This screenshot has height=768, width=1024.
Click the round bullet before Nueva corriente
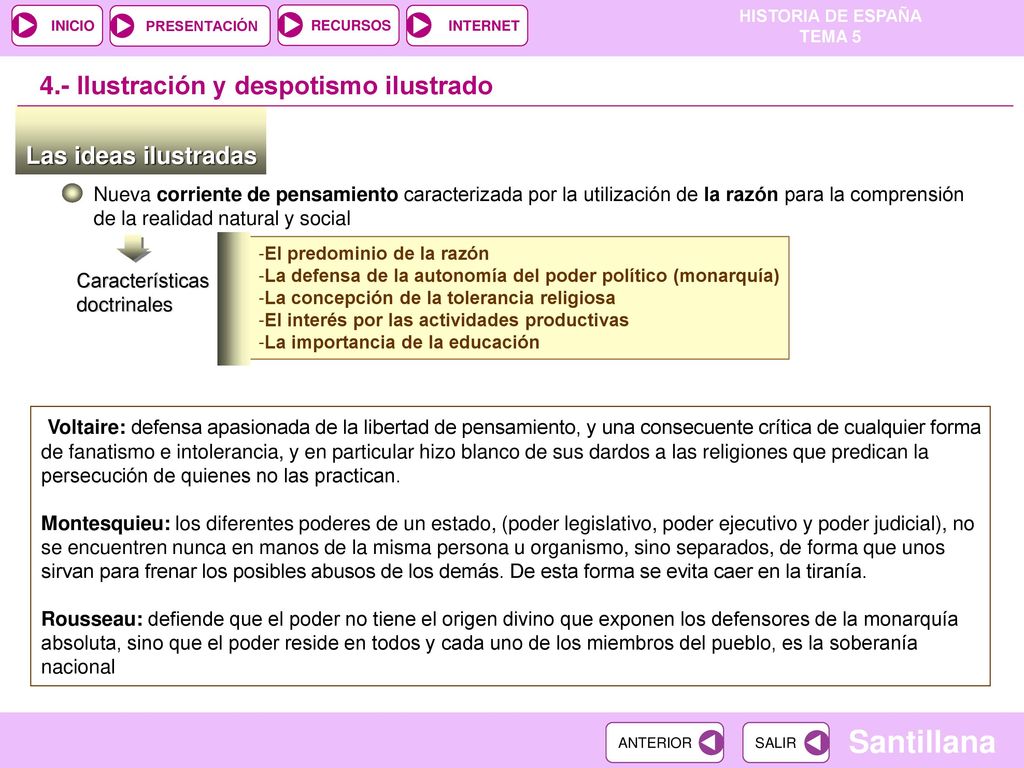(x=72, y=193)
